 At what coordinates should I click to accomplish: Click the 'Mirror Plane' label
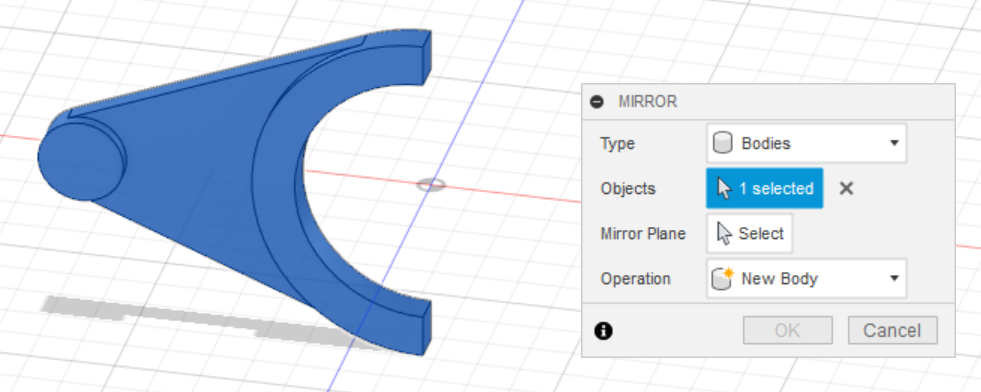(643, 234)
